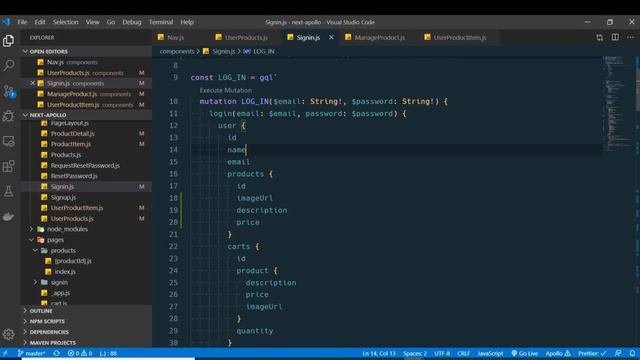Screen dimensions: 640x360
Task: Collapse the products folder
Action: click(x=62, y=251)
